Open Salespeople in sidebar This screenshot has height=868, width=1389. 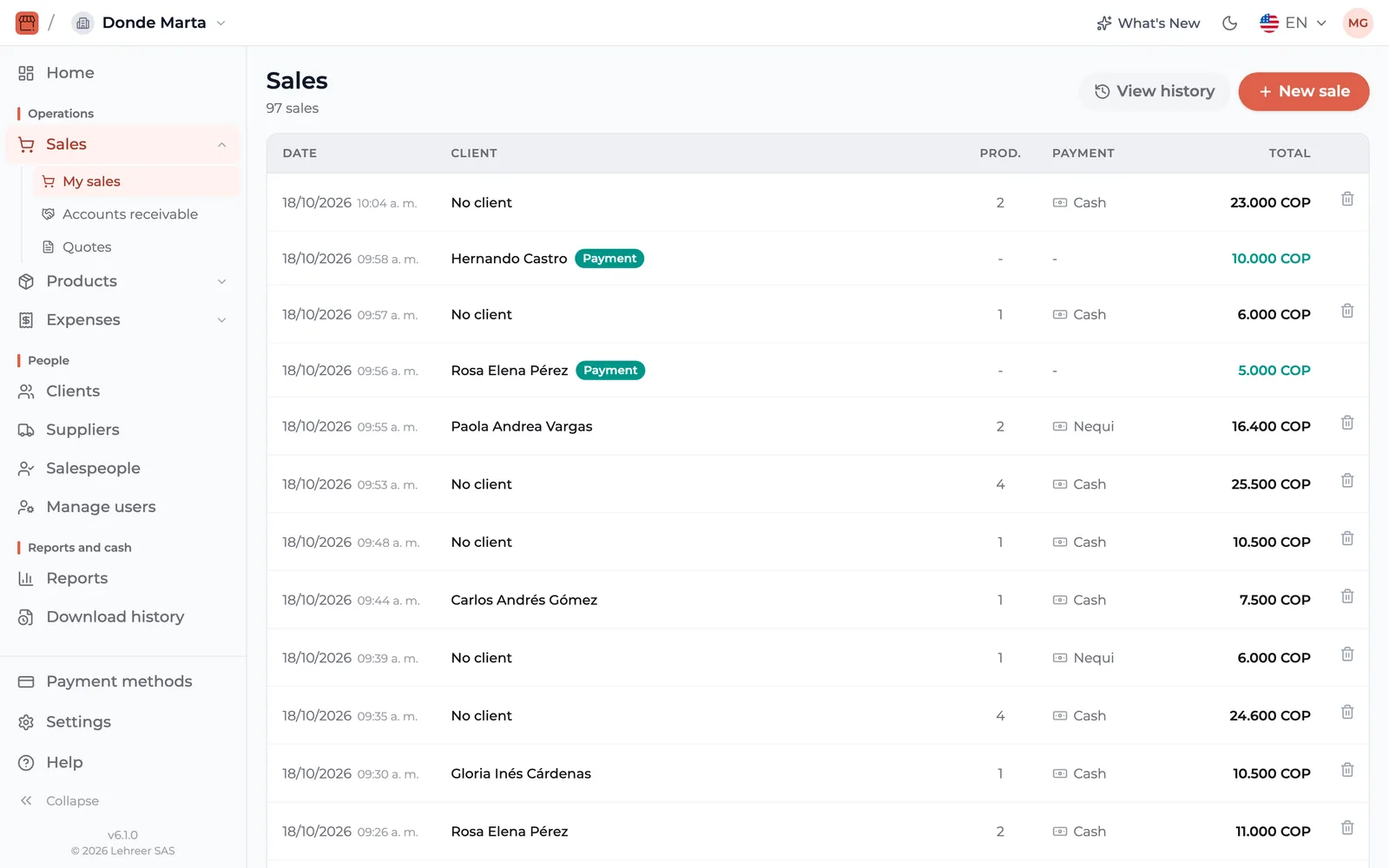(x=123, y=469)
